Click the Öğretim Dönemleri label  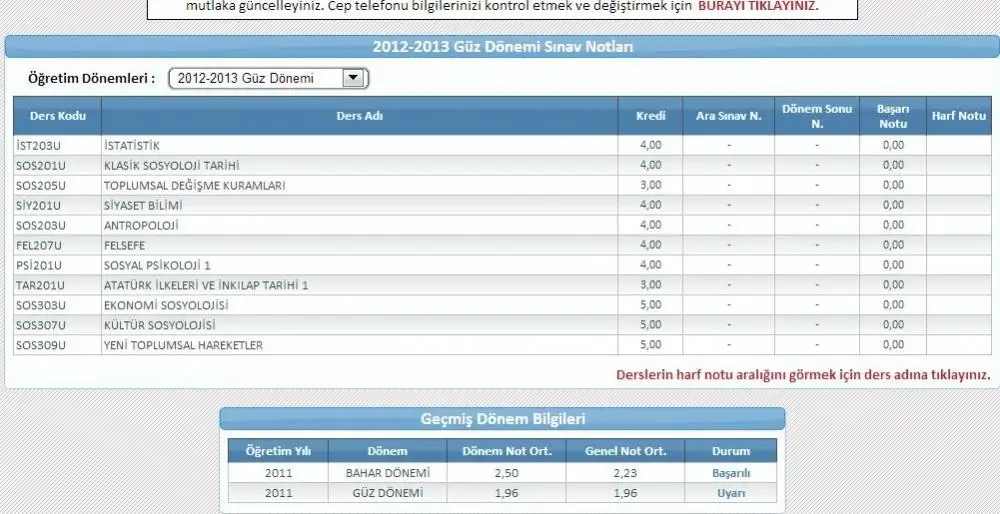click(91, 78)
